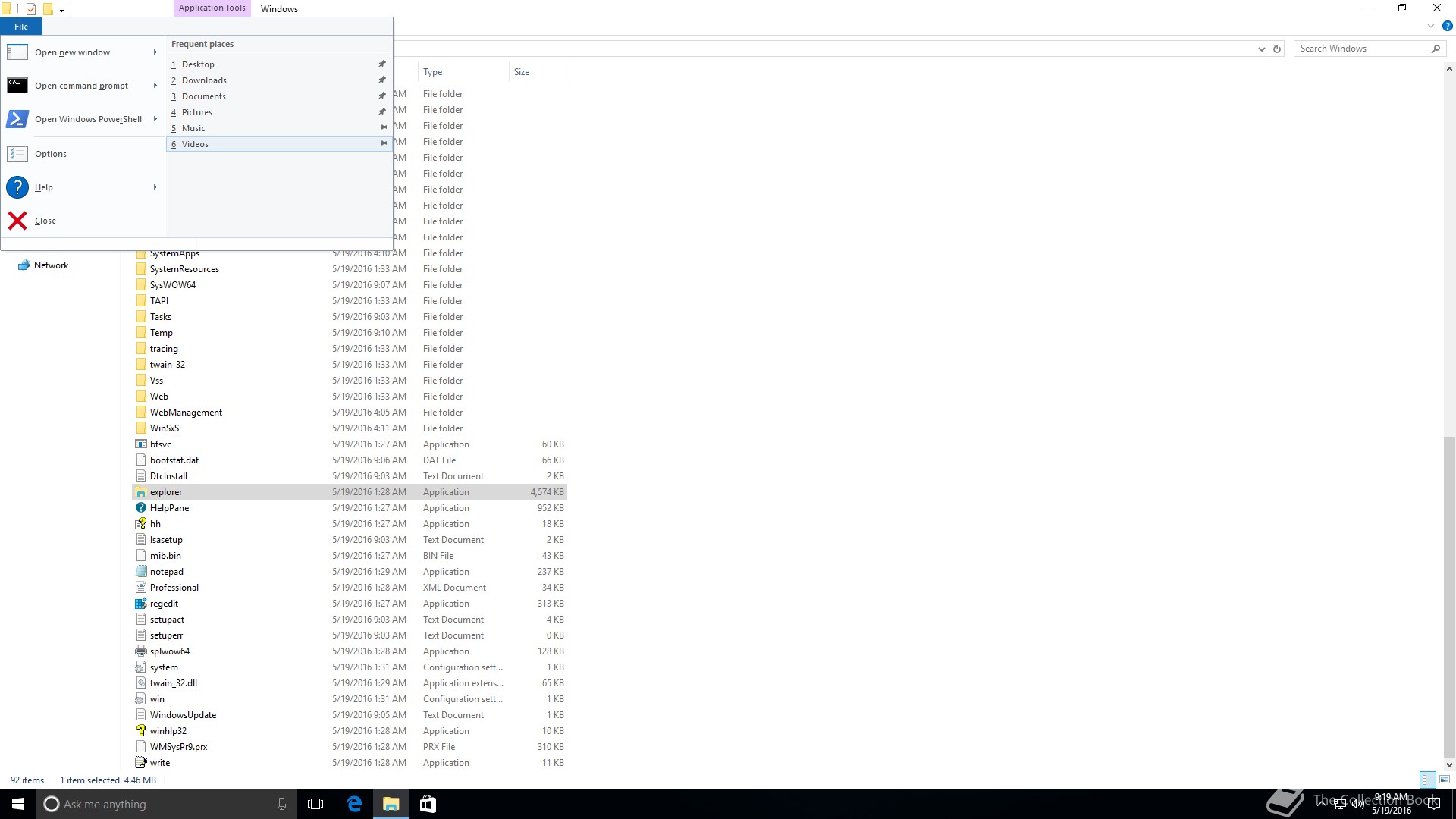Select Music from frequent places
Viewport: 1456px width, 819px height.
[x=278, y=128]
